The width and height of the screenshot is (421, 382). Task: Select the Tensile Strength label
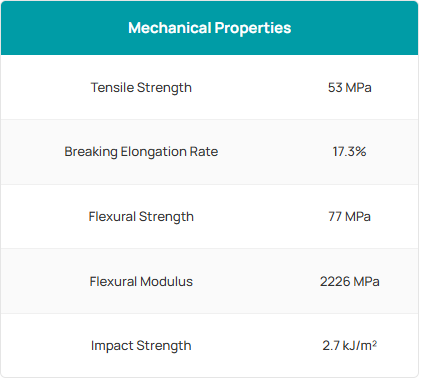click(x=141, y=88)
